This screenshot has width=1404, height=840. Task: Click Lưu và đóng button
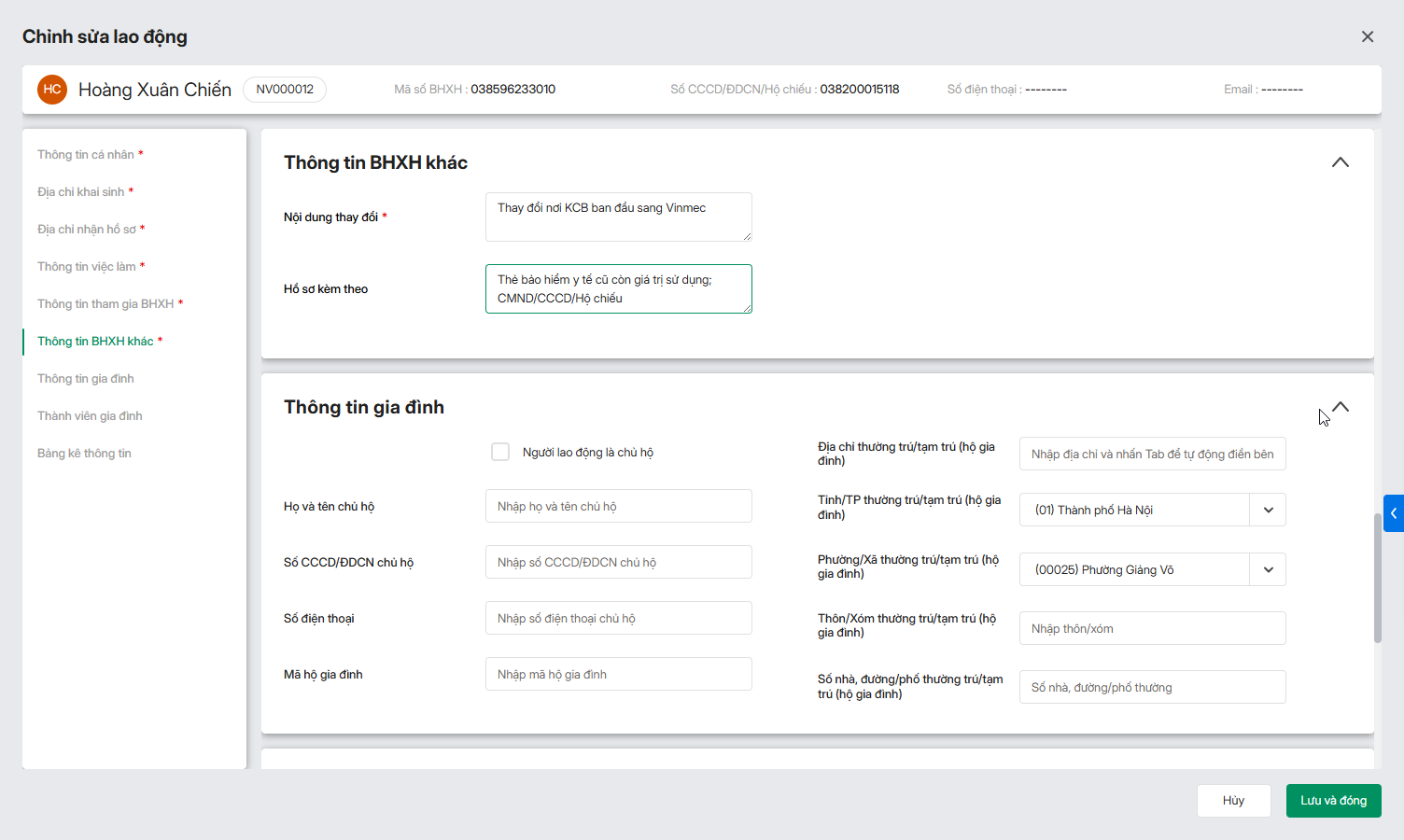point(1333,801)
